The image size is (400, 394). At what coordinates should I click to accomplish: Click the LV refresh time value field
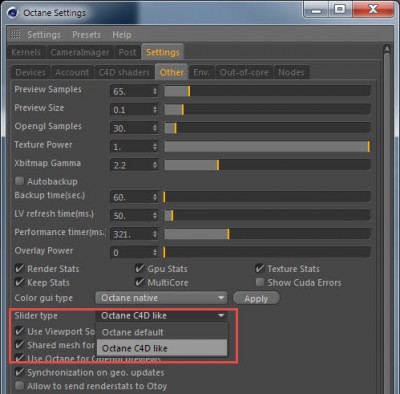pos(134,215)
